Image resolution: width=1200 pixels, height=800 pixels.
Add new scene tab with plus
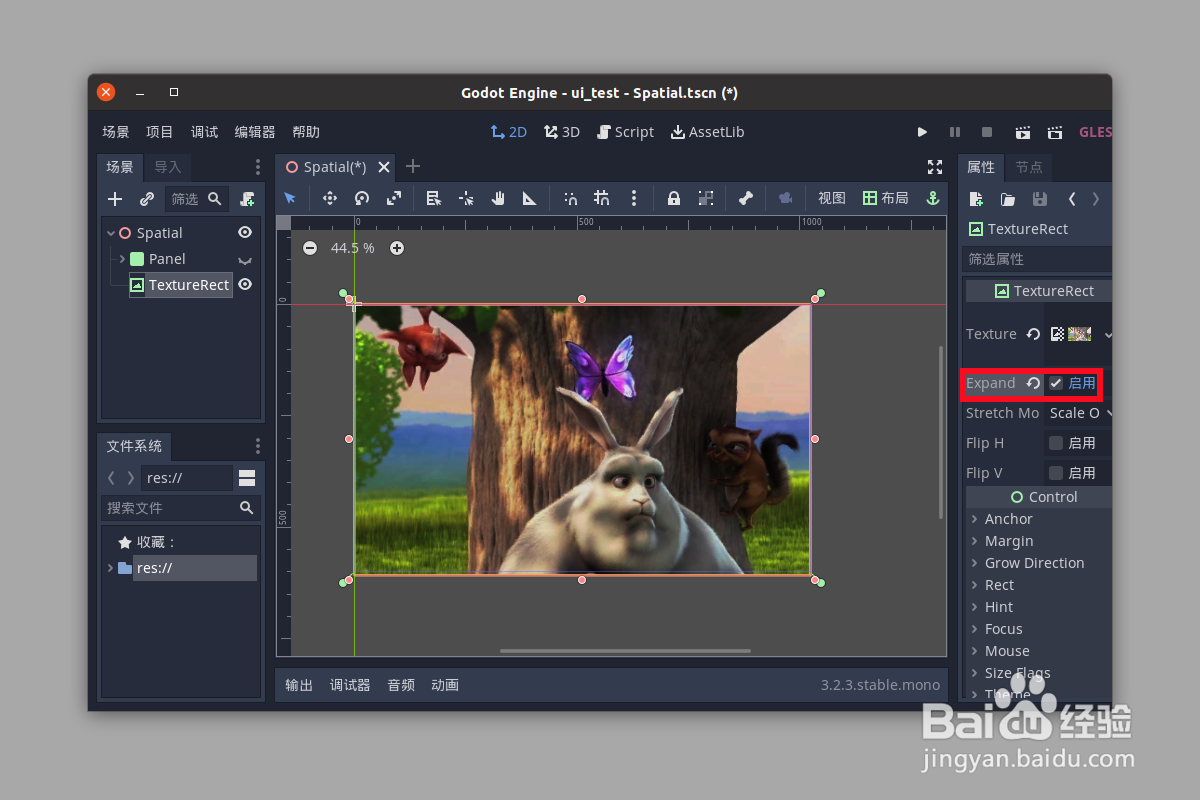413,166
